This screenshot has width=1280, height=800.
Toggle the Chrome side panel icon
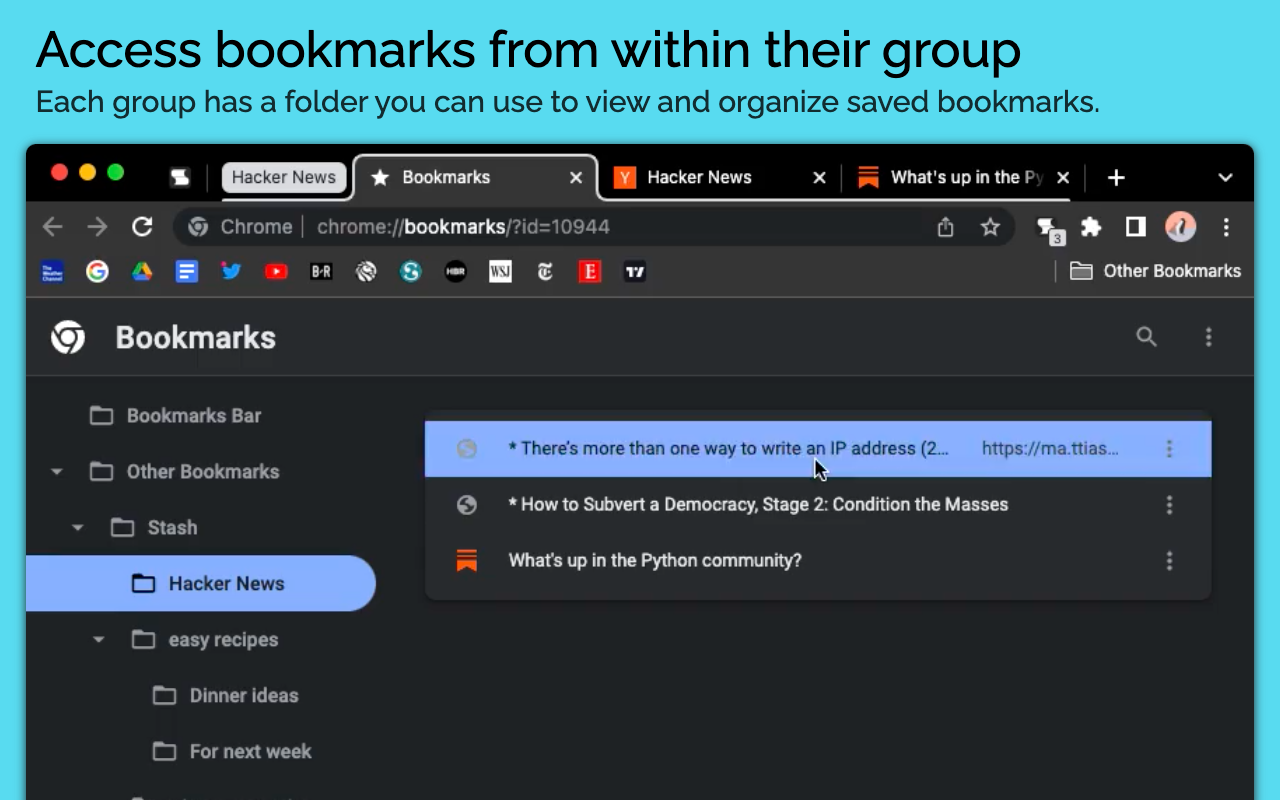tap(1135, 227)
